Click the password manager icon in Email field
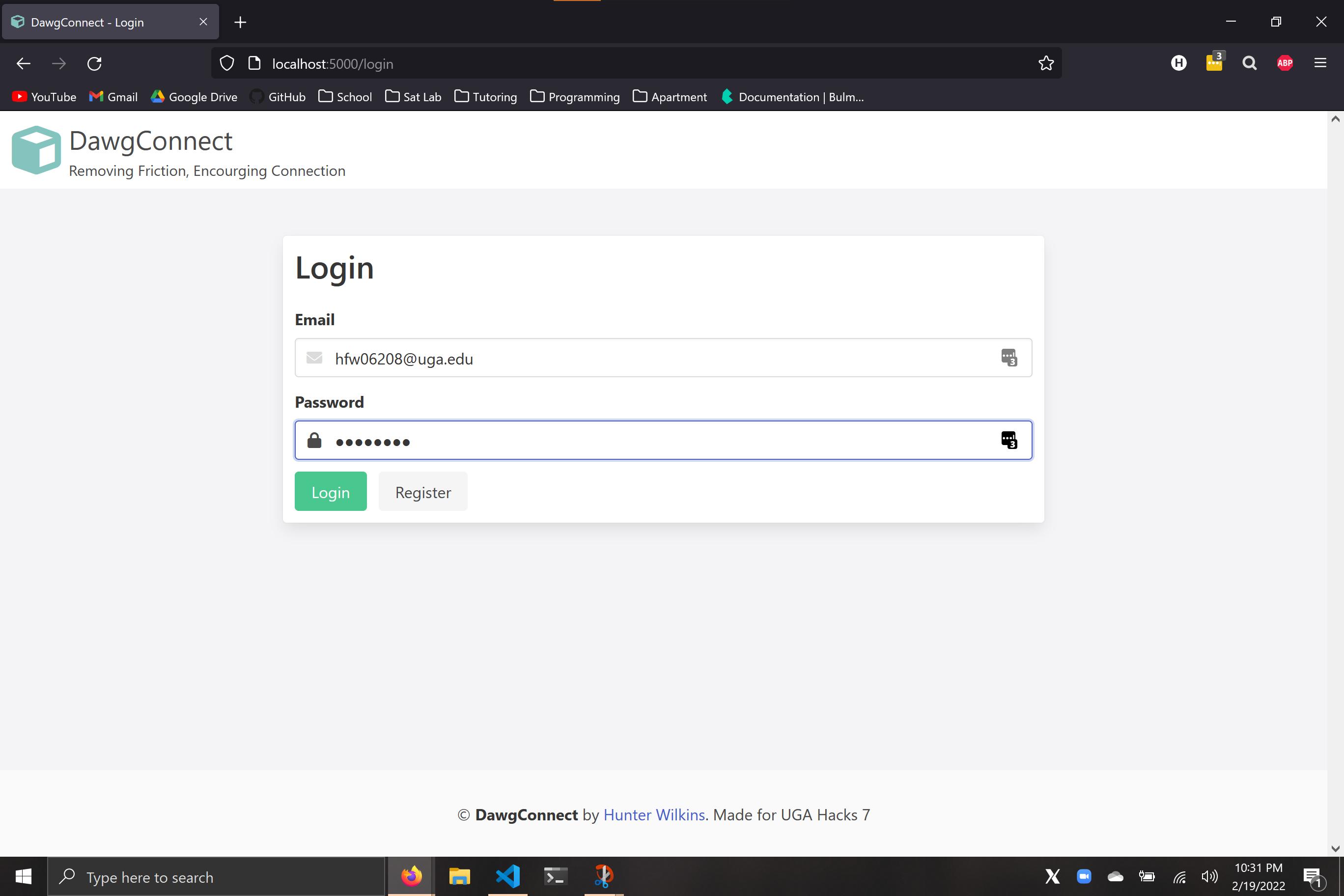 pyautogui.click(x=1008, y=358)
